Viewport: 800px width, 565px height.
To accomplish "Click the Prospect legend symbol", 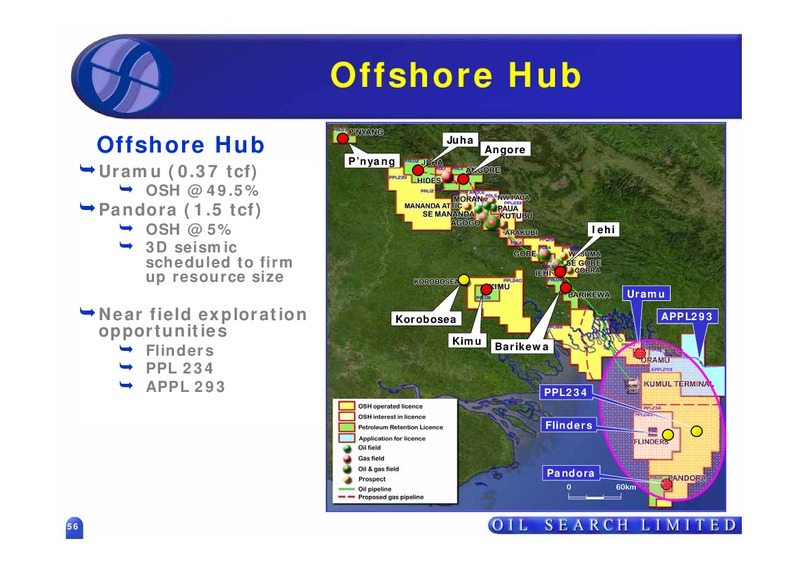I will click(x=347, y=480).
